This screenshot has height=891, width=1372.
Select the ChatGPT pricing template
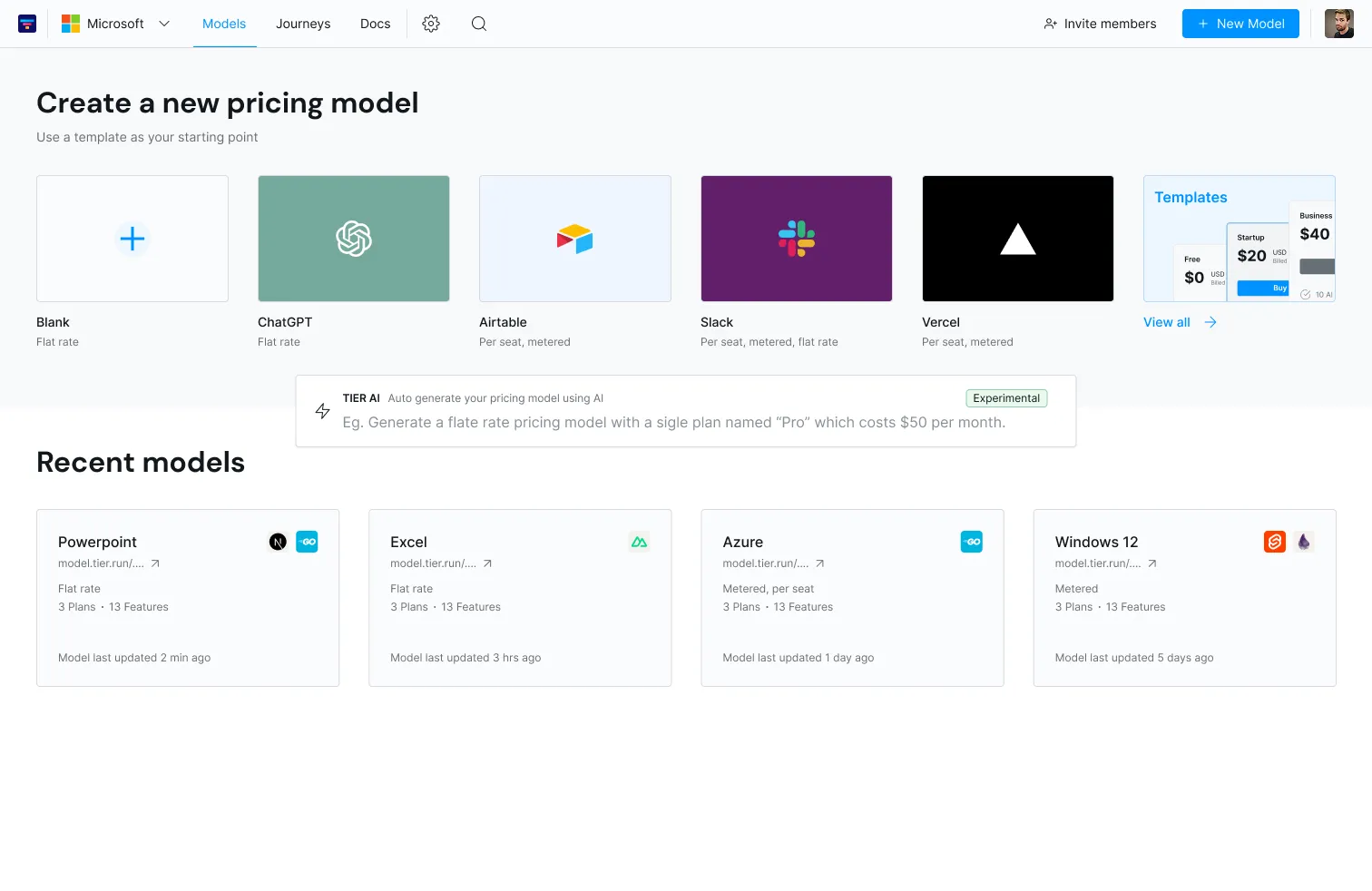pyautogui.click(x=353, y=238)
